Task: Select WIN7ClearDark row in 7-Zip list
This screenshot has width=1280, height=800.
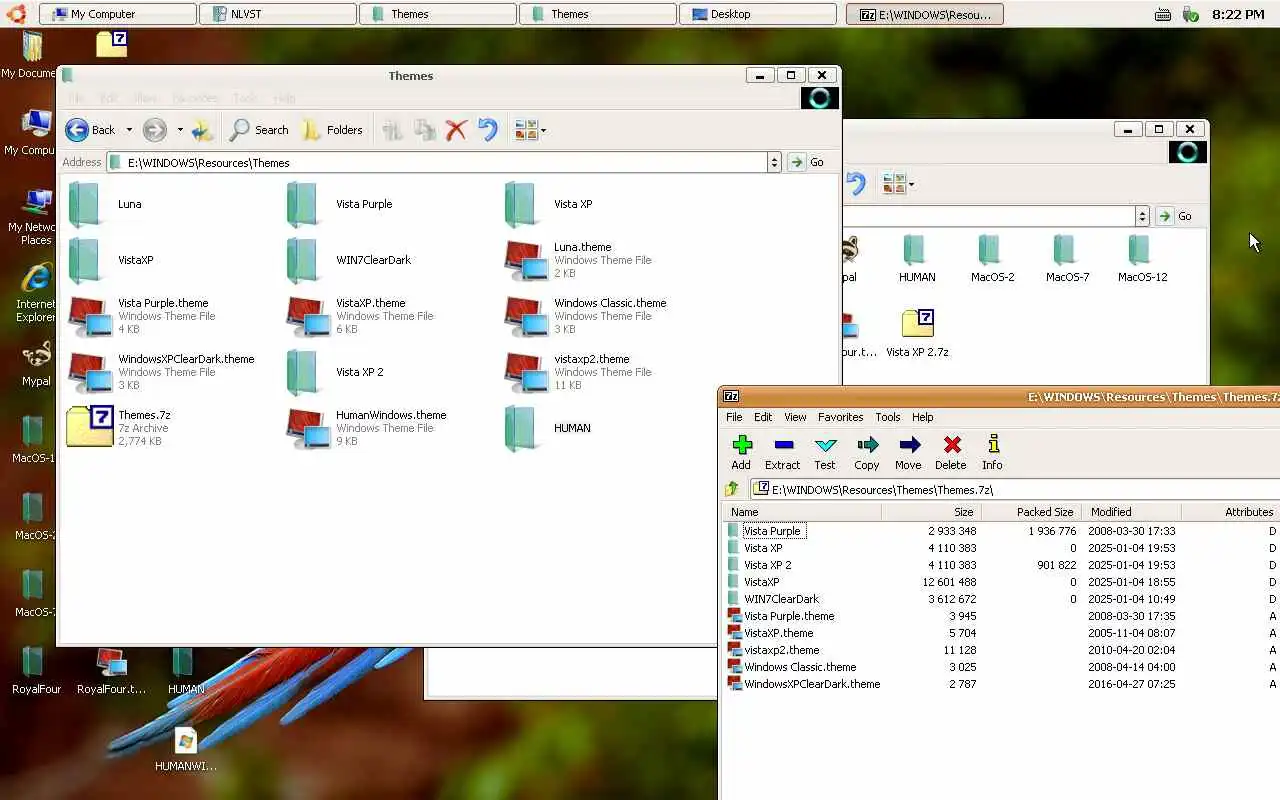Action: (1000, 599)
